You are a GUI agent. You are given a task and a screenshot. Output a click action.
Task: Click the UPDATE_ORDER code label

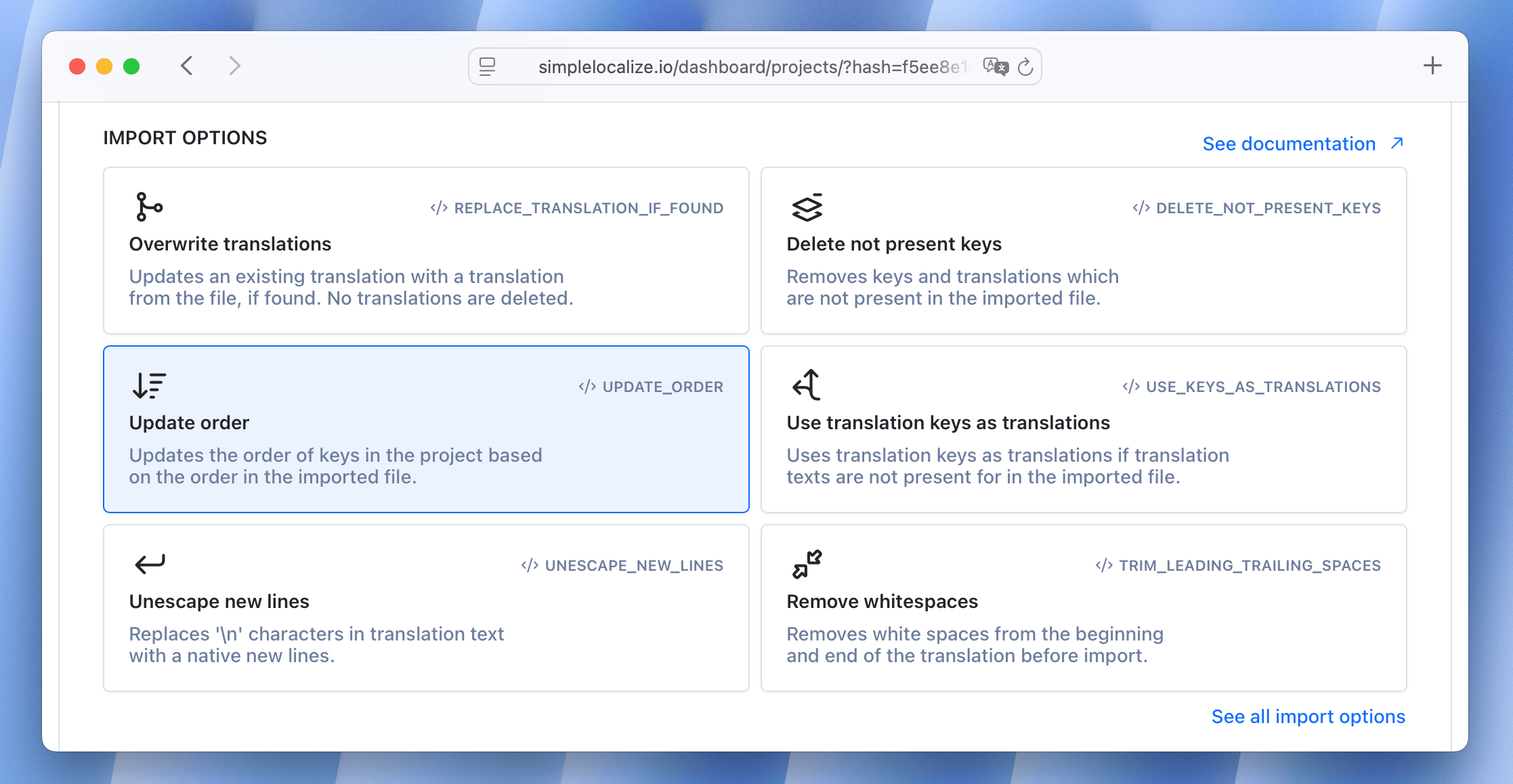click(662, 387)
